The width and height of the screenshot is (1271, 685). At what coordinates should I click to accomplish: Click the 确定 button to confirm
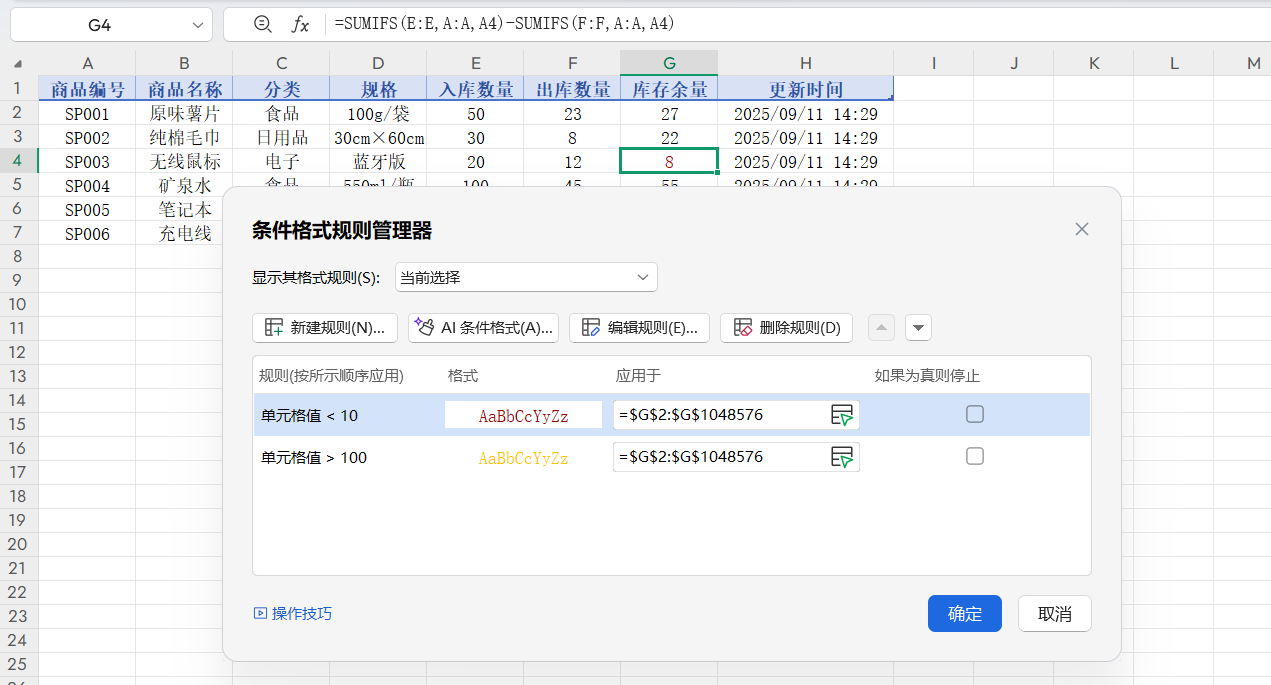point(964,613)
